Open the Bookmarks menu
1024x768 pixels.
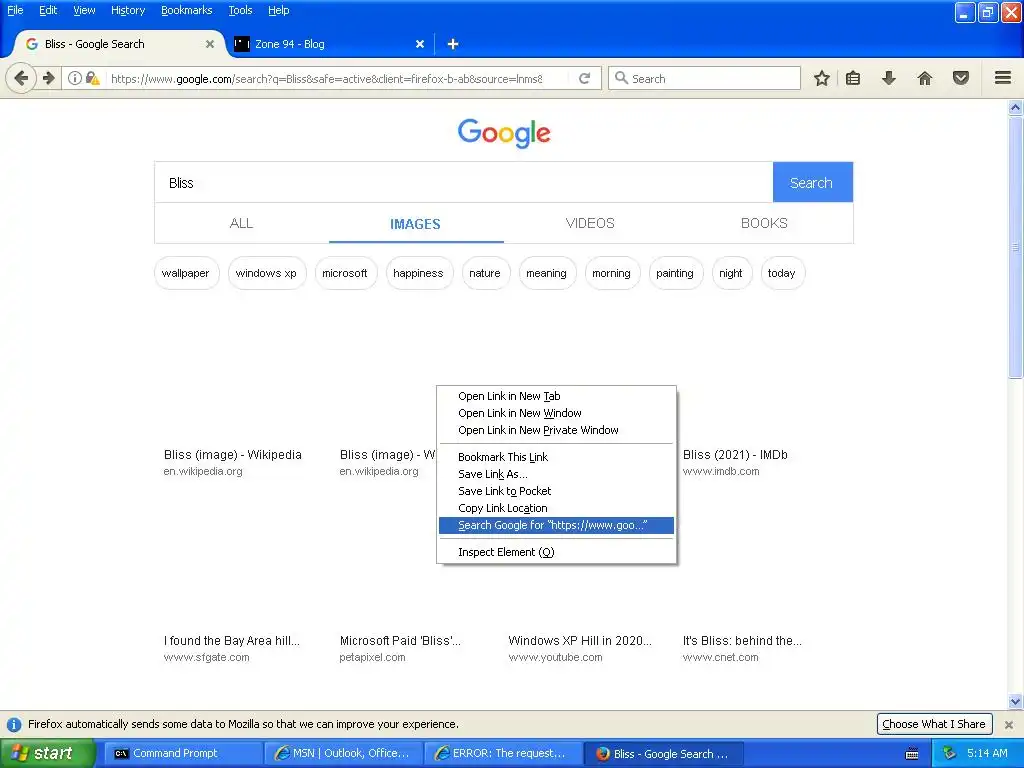click(186, 10)
